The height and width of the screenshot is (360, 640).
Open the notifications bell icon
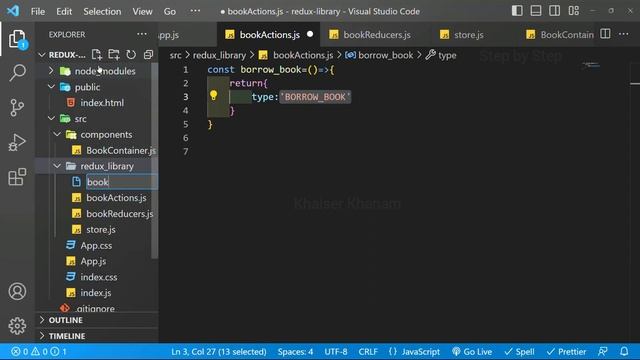(624, 351)
